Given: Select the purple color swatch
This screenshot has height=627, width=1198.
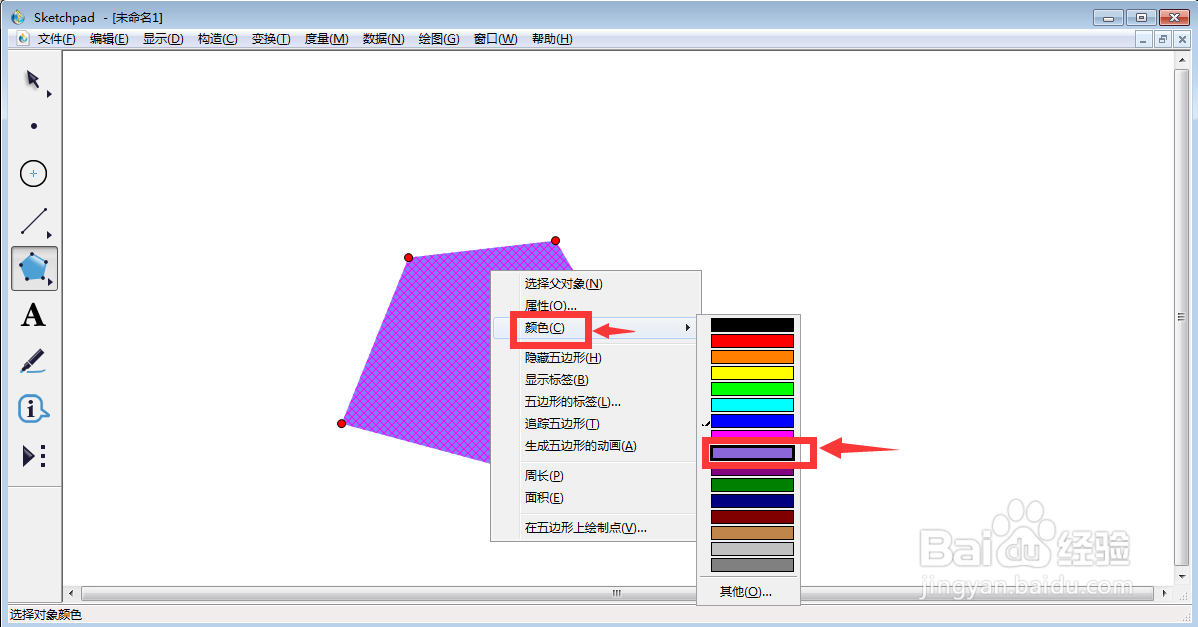Looking at the screenshot, I should coord(752,452).
